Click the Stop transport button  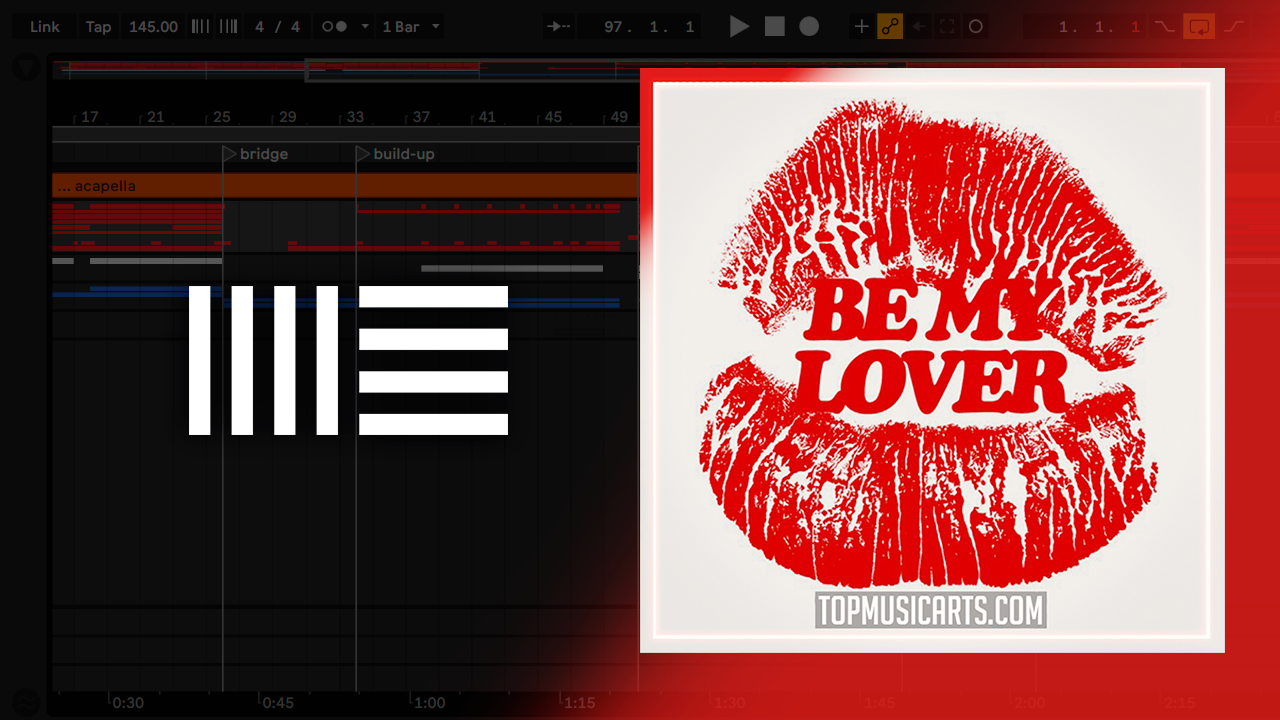tap(775, 27)
